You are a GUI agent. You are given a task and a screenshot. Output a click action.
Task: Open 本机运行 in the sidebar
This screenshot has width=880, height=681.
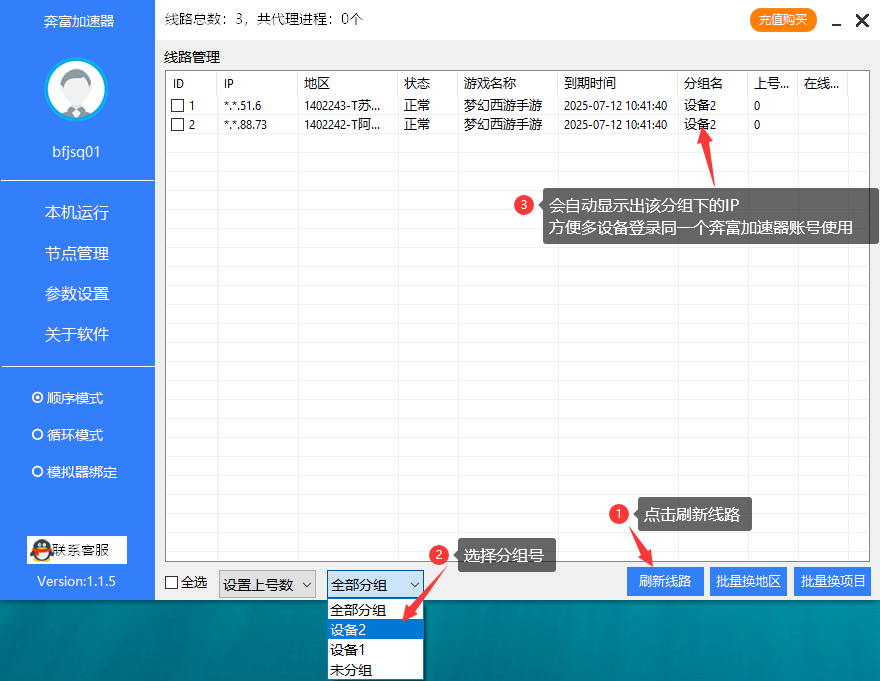76,213
